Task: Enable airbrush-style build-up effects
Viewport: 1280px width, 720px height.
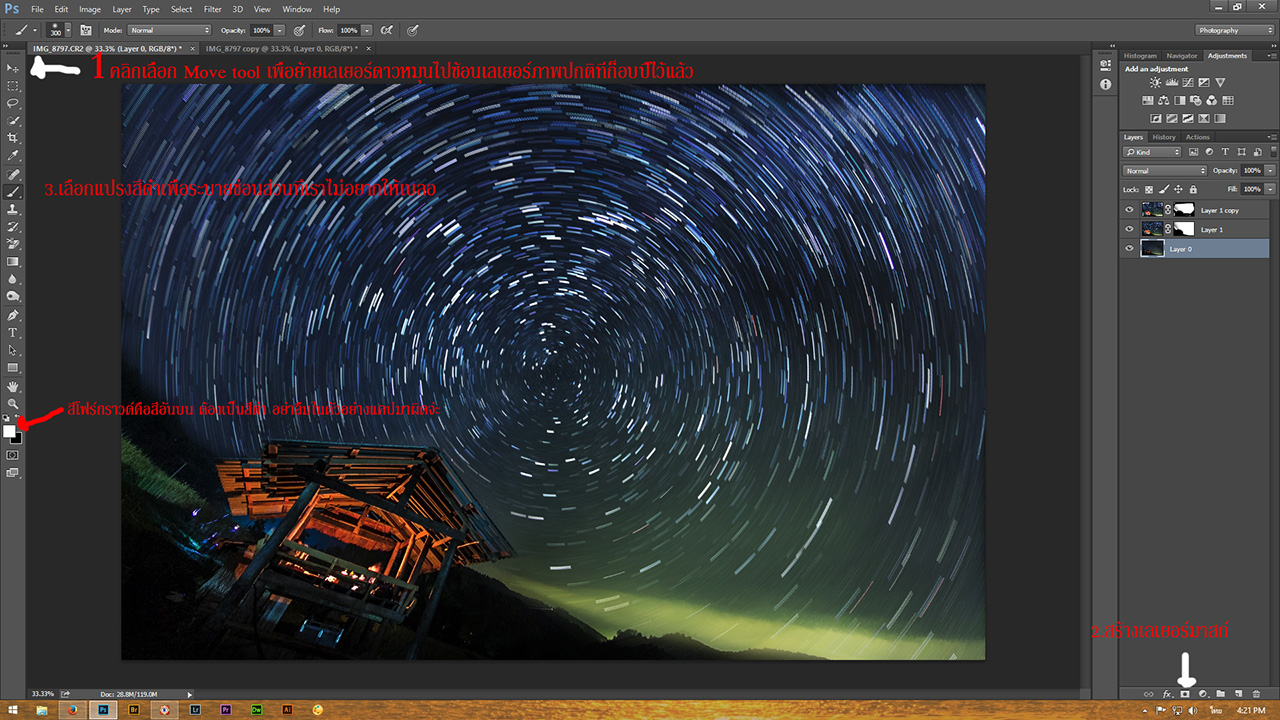Action: tap(386, 30)
